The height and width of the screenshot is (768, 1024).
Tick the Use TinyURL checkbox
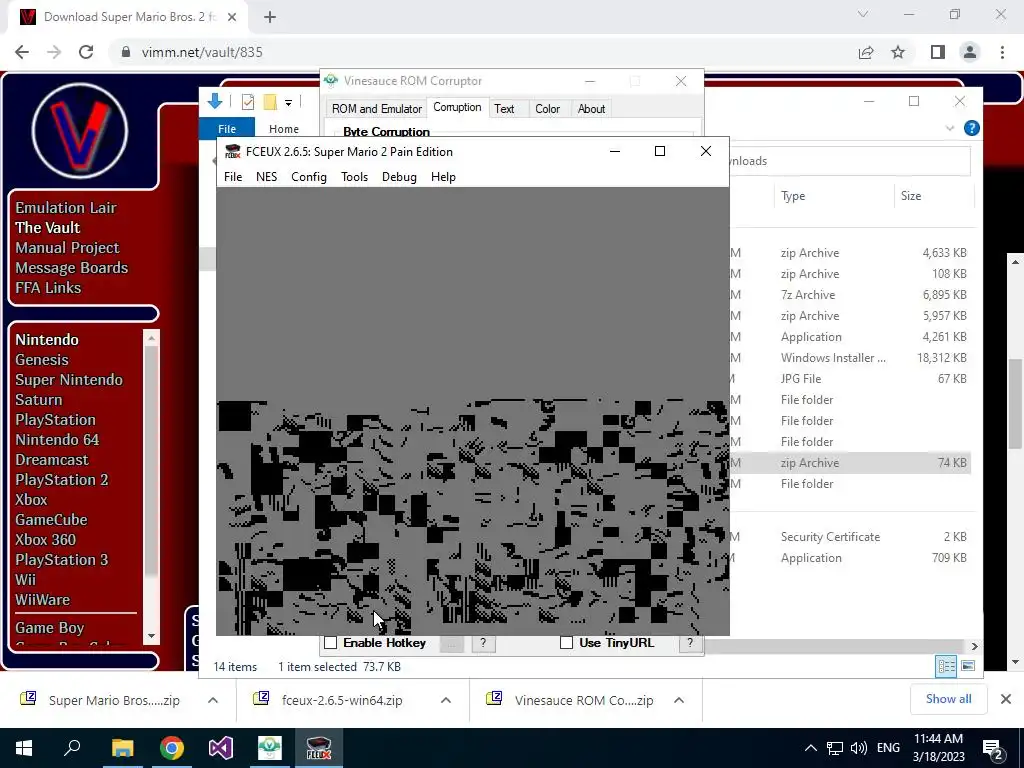[567, 643]
